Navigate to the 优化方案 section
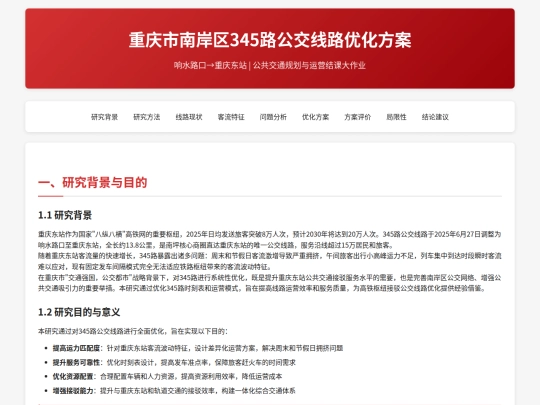540x405 pixels. pyautogui.click(x=315, y=117)
